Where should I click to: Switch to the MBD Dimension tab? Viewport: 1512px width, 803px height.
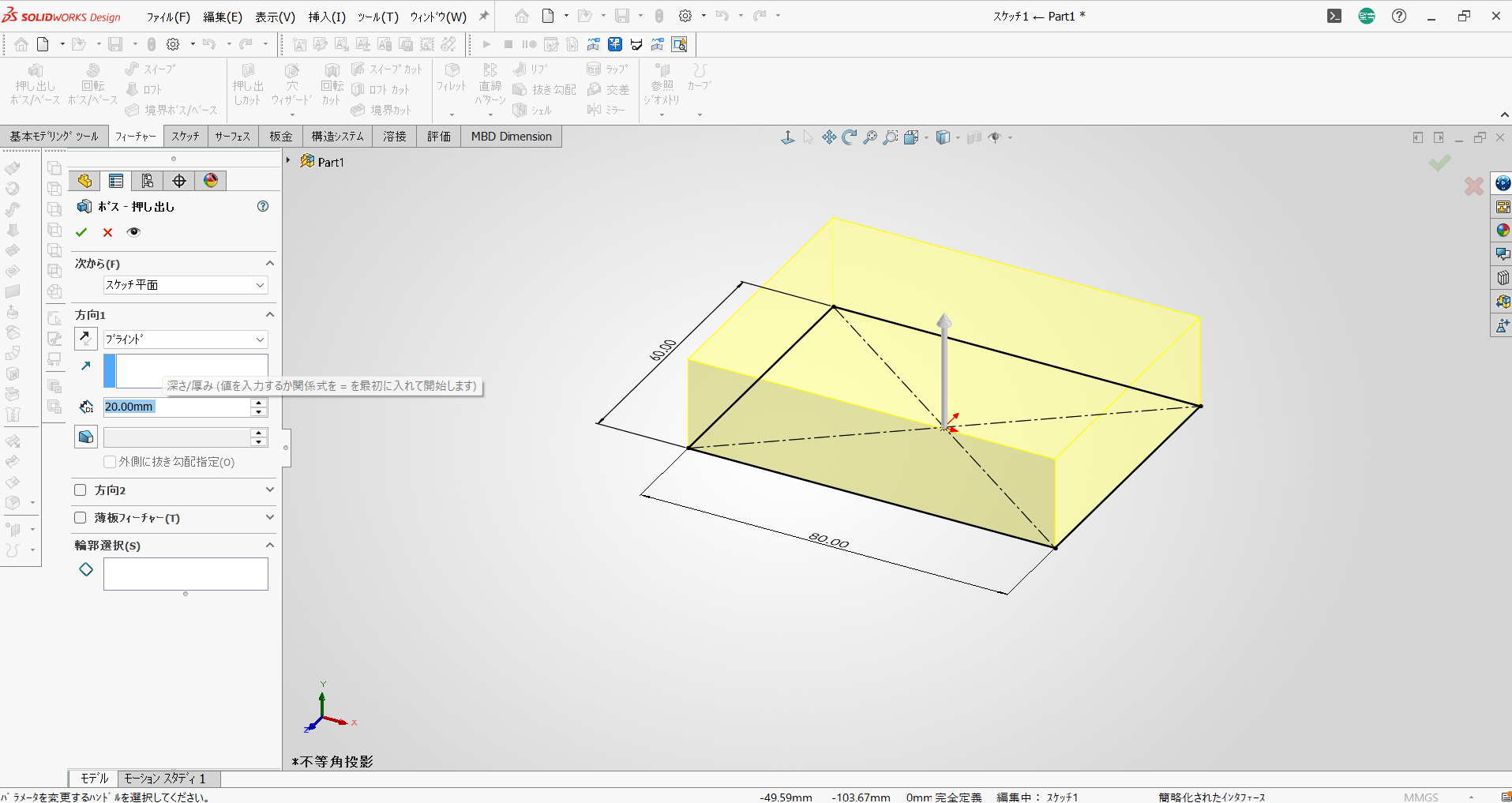pyautogui.click(x=512, y=136)
